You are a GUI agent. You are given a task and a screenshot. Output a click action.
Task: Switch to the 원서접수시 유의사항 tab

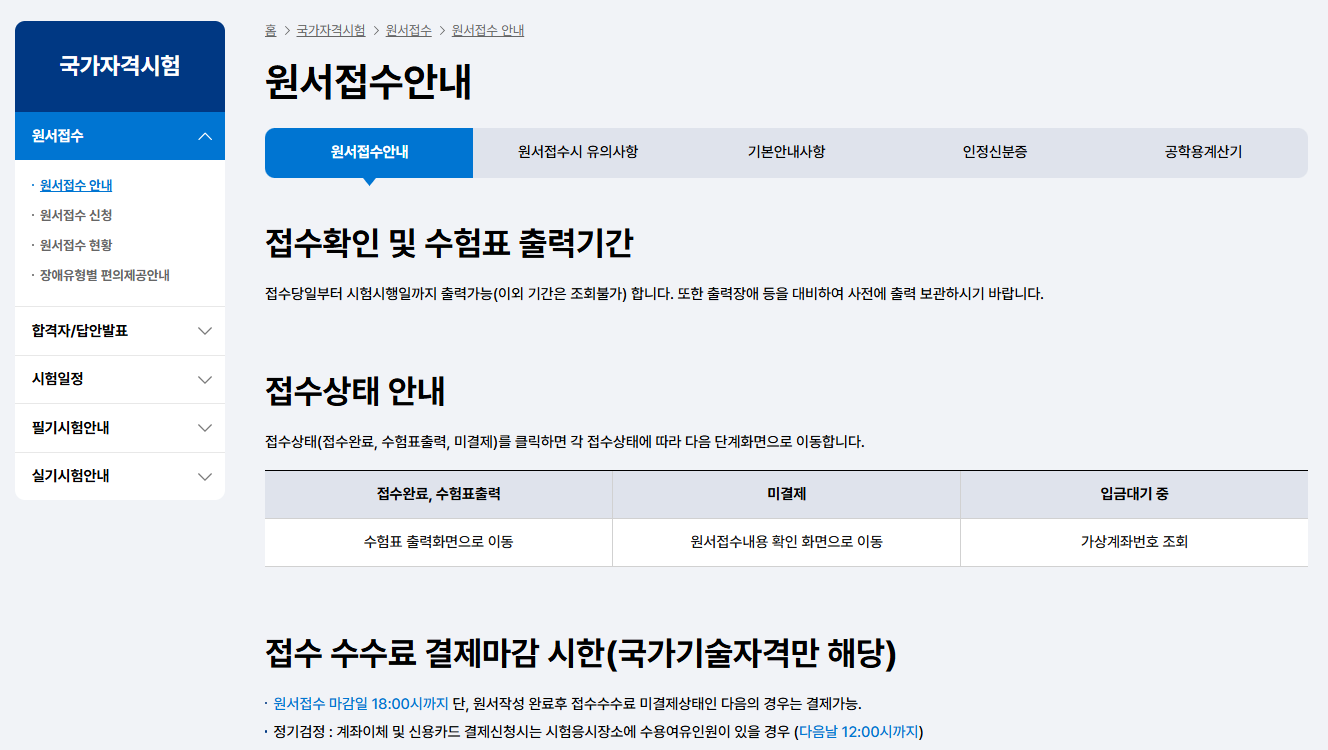[x=577, y=153]
